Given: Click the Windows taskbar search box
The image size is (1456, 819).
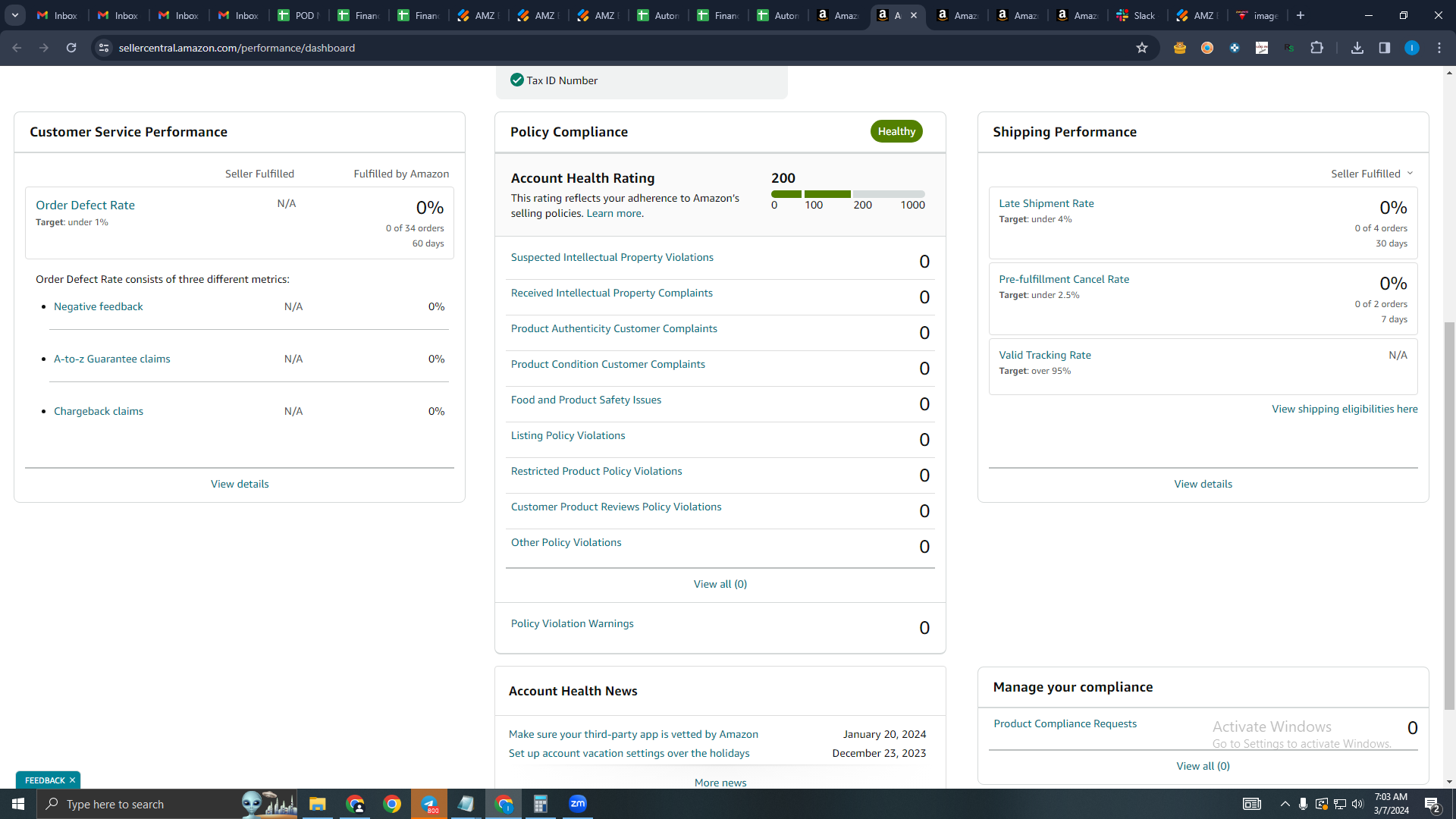Looking at the screenshot, I should [167, 804].
